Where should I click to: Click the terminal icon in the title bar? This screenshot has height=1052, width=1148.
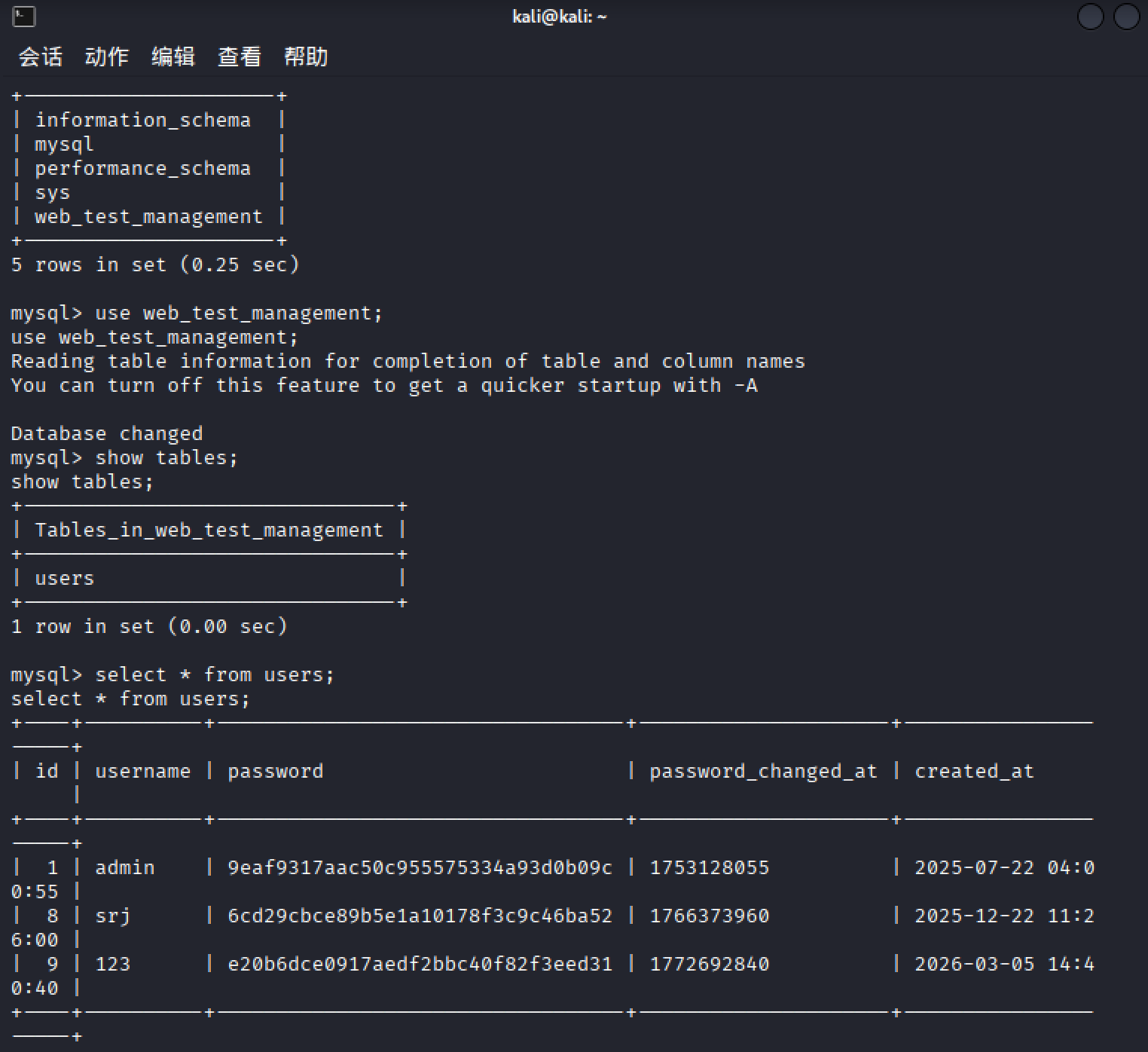click(23, 17)
